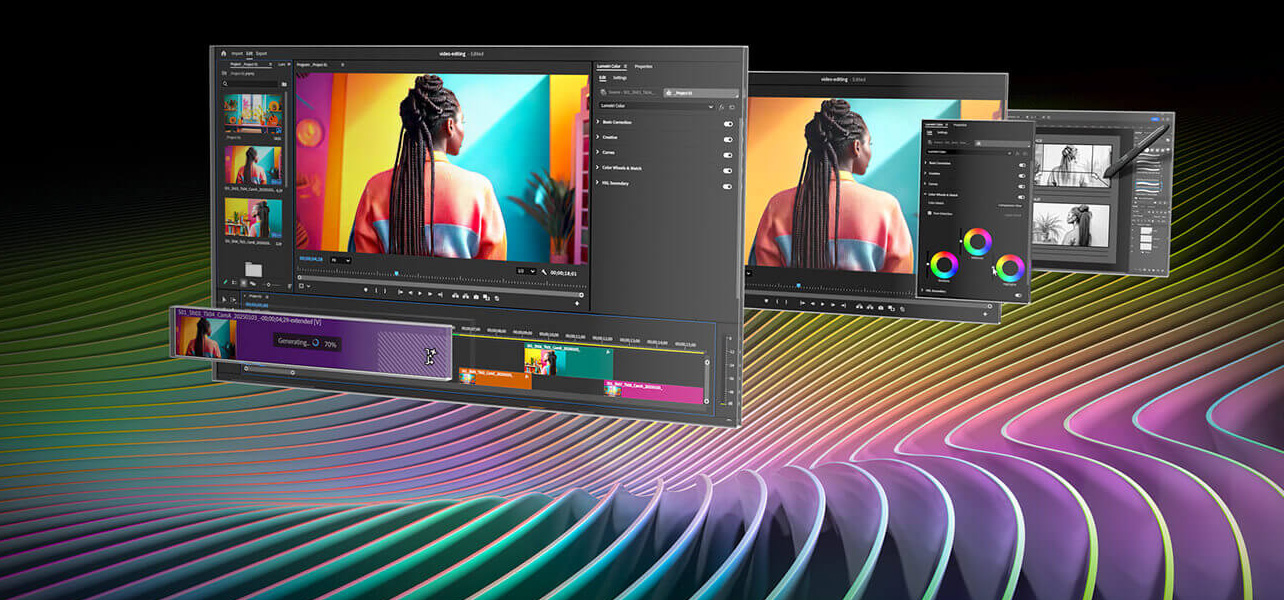Screen dimensions: 1284x600
Task: Select the Edit workspace tab
Action: [249, 54]
